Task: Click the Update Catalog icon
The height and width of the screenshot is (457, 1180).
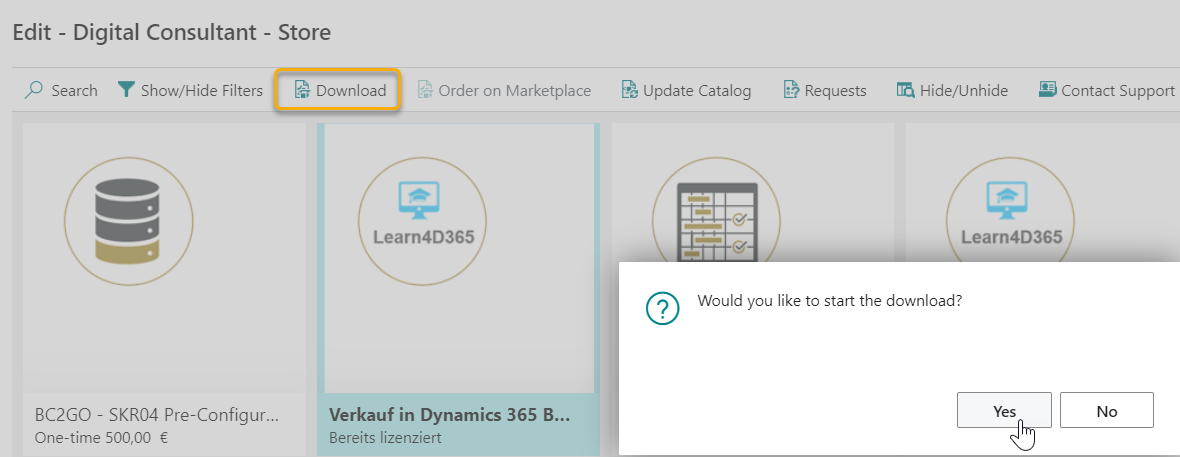Action: point(629,90)
